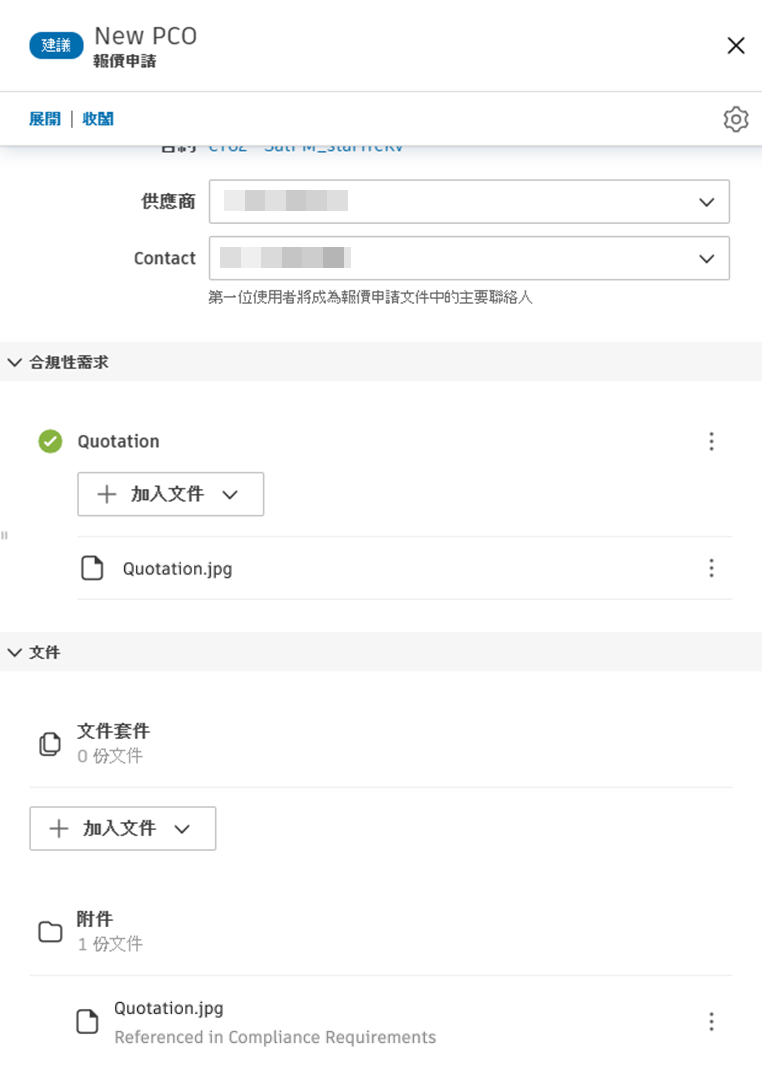The image size is (762, 1067).
Task: Click the settings gear icon
Action: click(735, 118)
